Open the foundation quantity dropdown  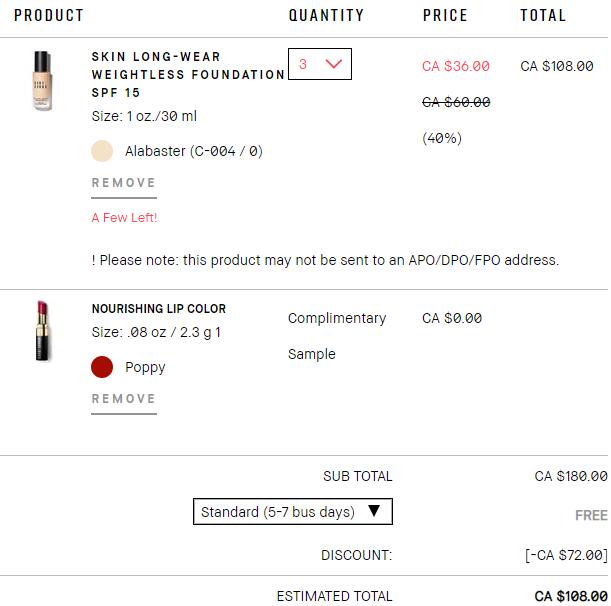[319, 64]
